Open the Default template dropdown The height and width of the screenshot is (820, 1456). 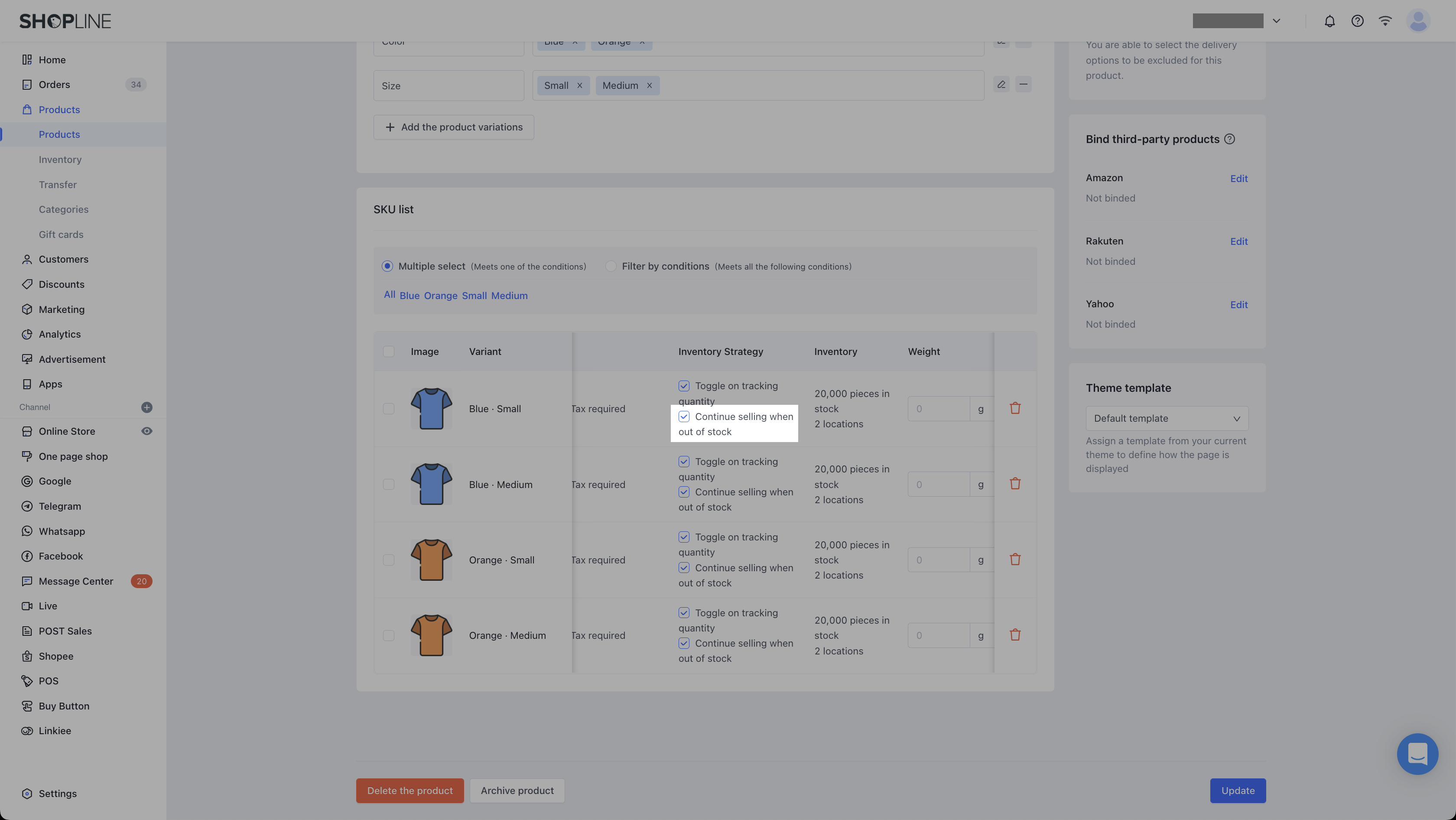coord(1167,418)
